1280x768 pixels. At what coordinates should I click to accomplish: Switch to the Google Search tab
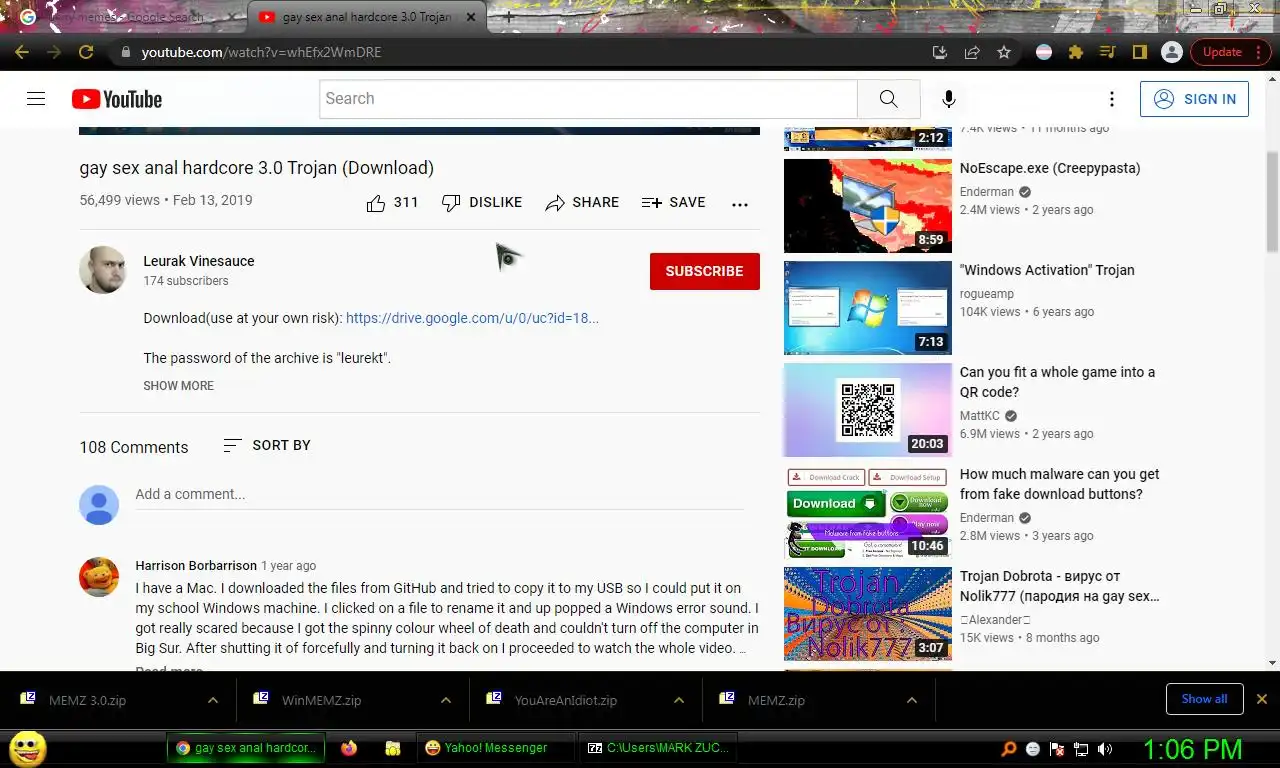click(124, 17)
